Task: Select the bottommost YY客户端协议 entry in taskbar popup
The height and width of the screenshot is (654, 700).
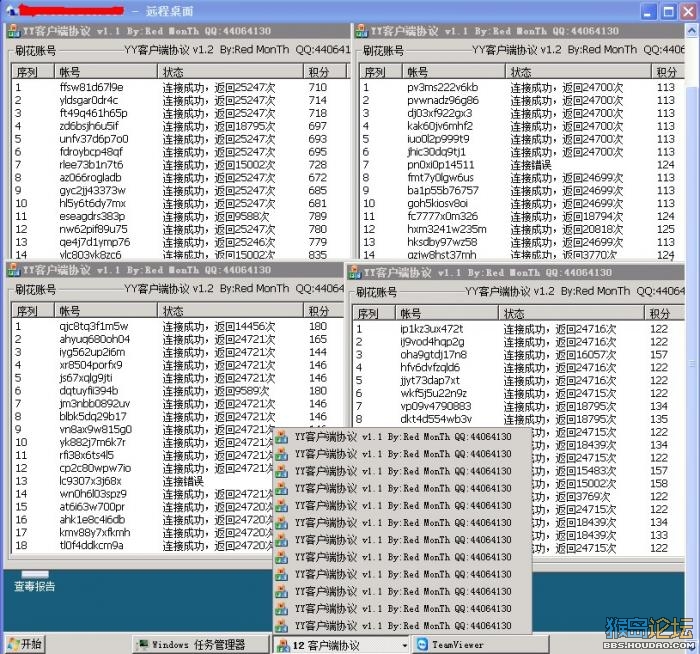Action: click(403, 626)
